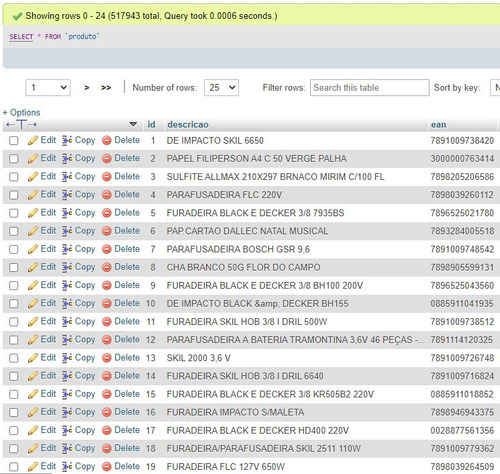The width and height of the screenshot is (500, 474).
Task: Click the Copy icon for row 8
Action: (67, 267)
